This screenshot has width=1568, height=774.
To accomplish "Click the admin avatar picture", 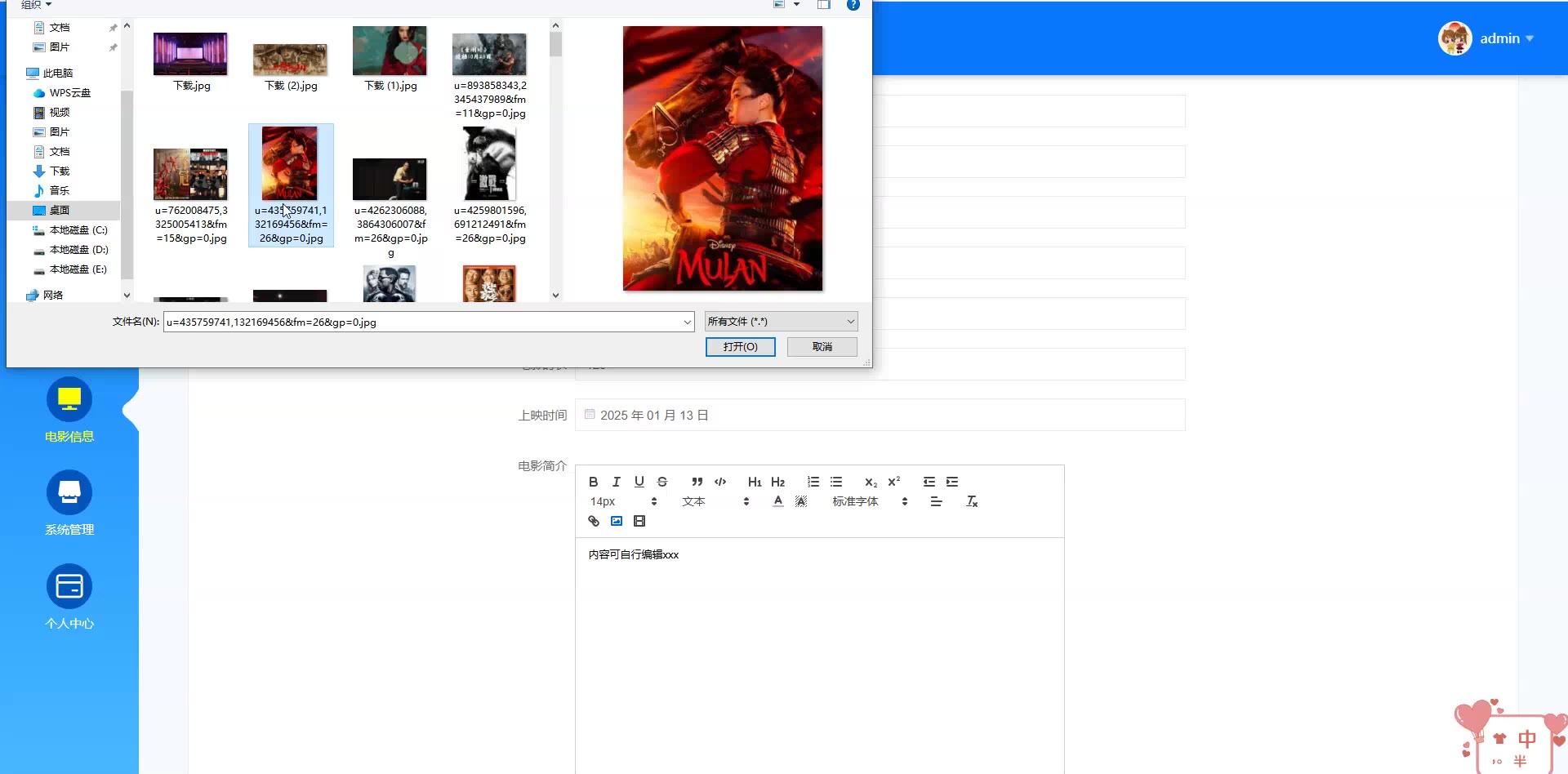I will click(1455, 38).
